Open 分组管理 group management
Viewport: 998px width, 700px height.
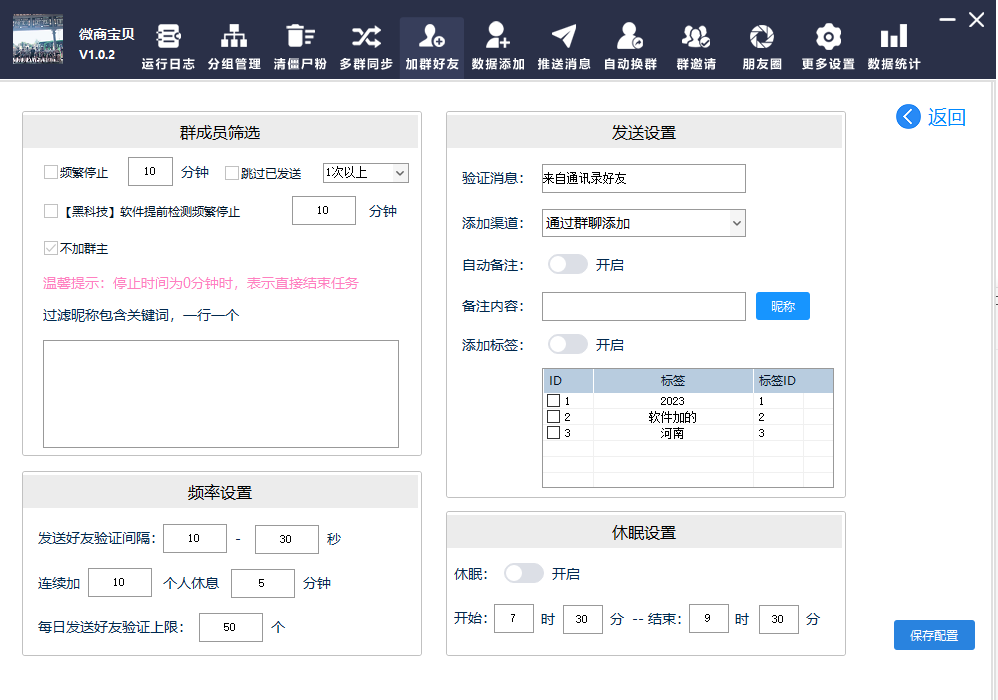coord(234,46)
